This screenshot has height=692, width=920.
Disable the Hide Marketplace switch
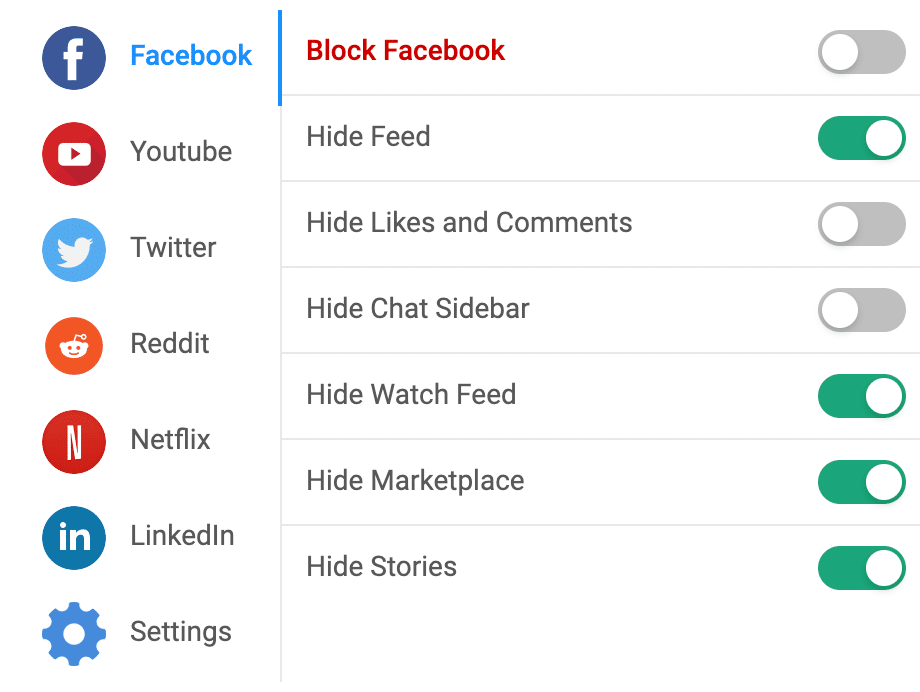coord(861,482)
